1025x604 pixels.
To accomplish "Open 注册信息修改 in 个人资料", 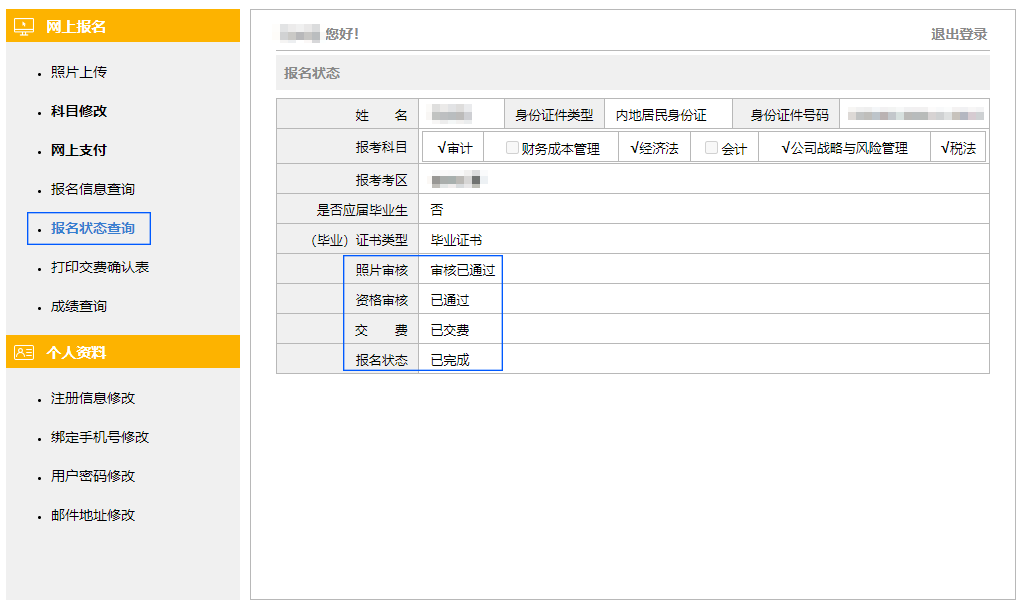I will tap(93, 398).
